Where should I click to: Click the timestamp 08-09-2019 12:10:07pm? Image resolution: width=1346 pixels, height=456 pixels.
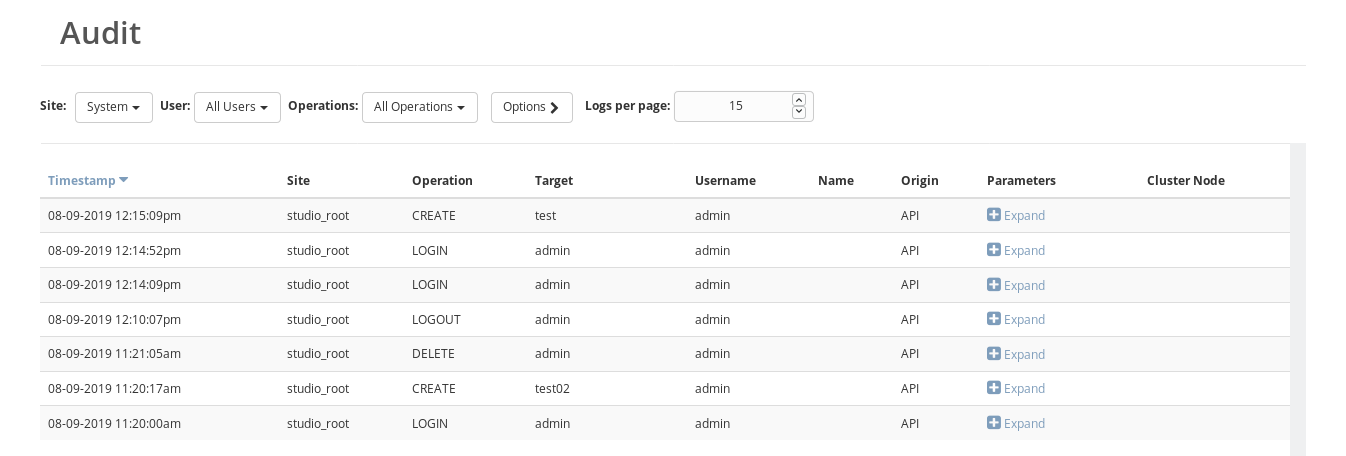pyautogui.click(x=114, y=320)
